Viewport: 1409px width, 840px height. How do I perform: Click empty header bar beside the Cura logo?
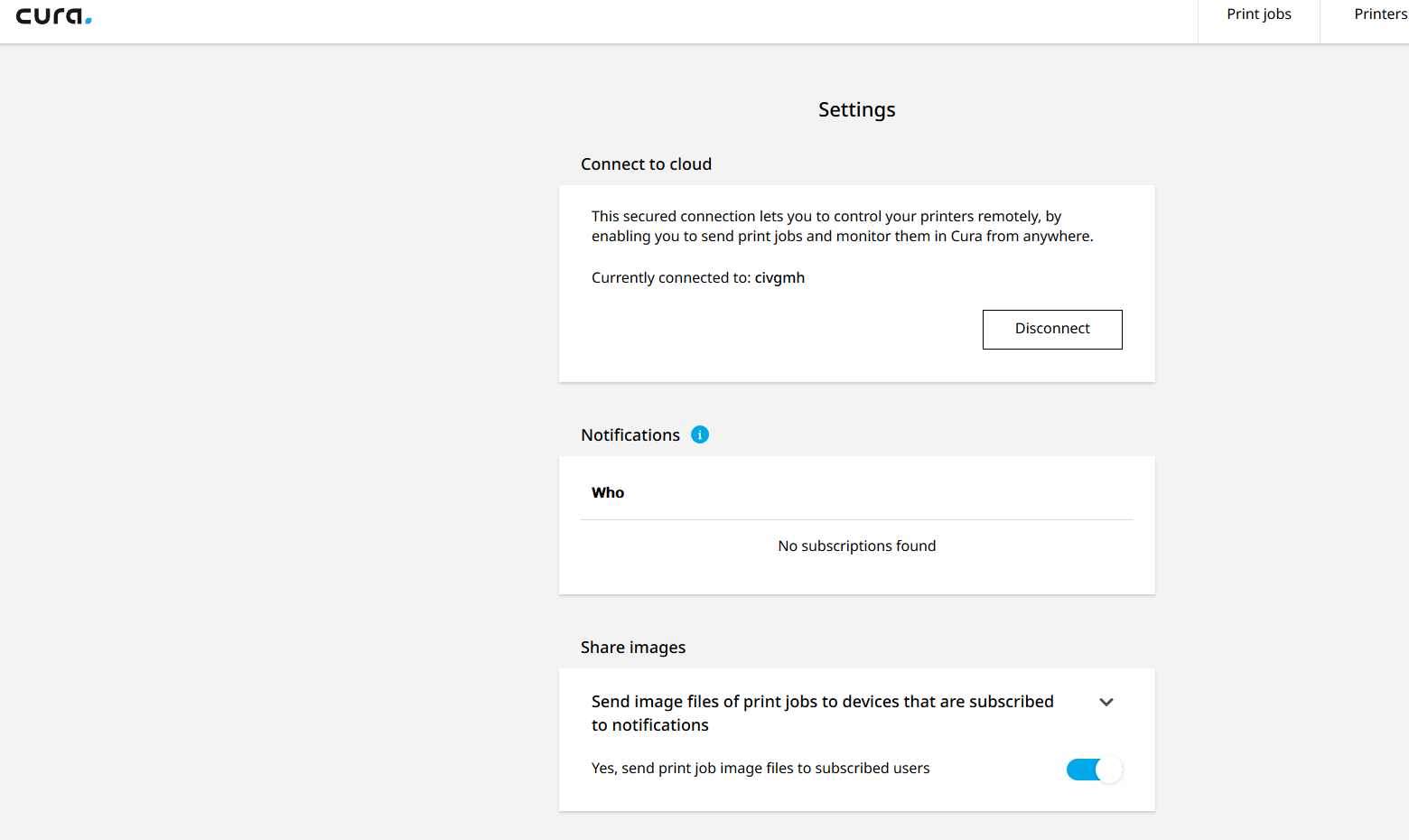[632, 22]
